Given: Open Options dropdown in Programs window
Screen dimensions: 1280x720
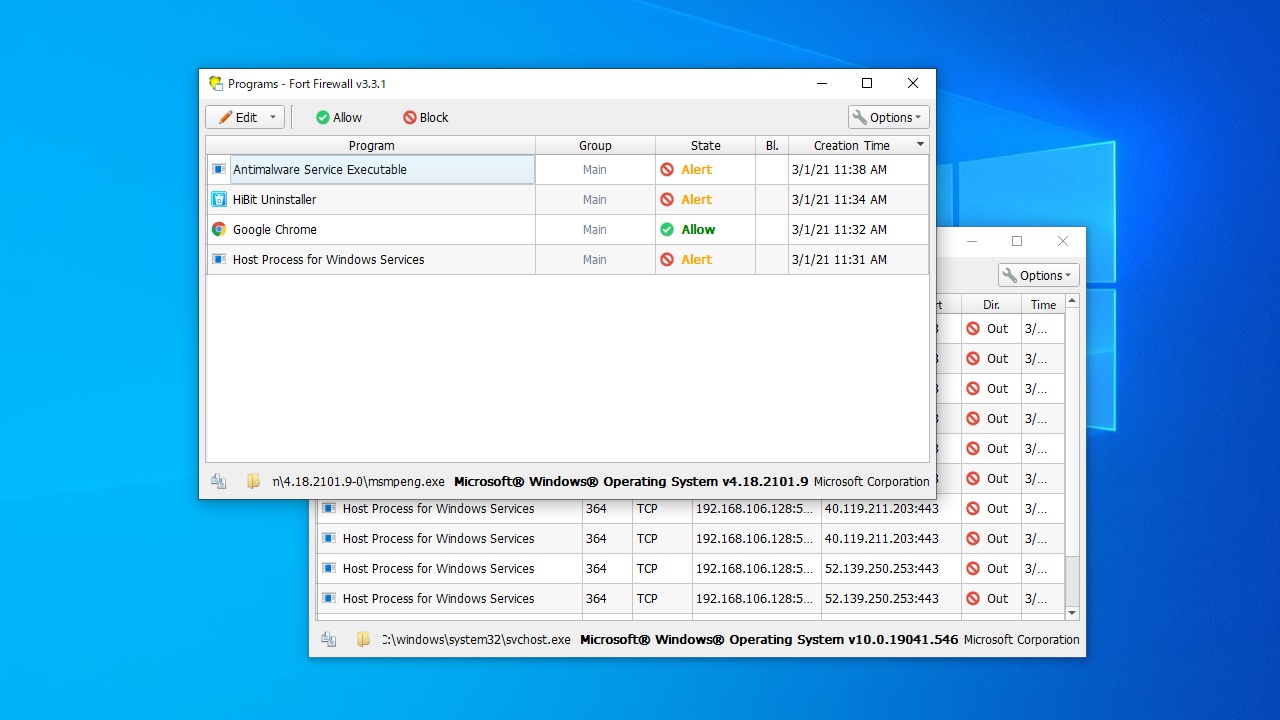Looking at the screenshot, I should tap(888, 117).
